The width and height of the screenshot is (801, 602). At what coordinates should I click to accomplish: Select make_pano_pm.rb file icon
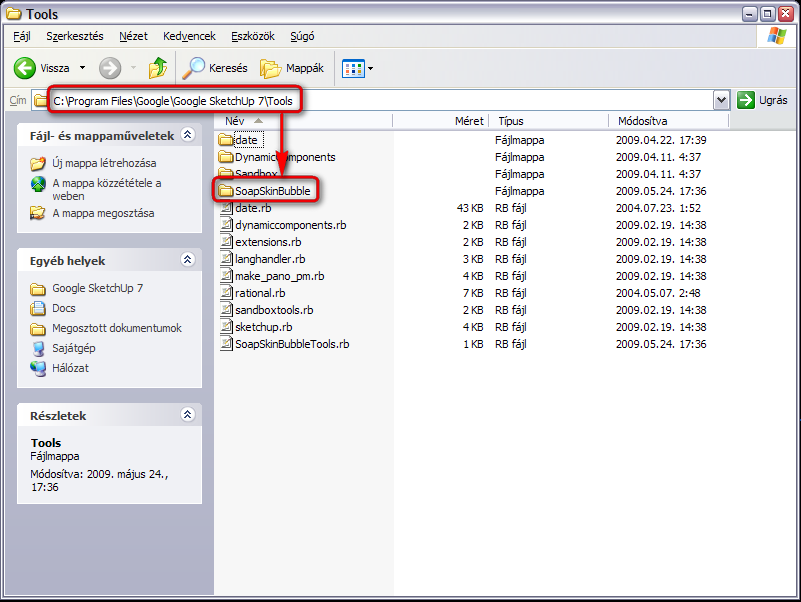(x=226, y=276)
